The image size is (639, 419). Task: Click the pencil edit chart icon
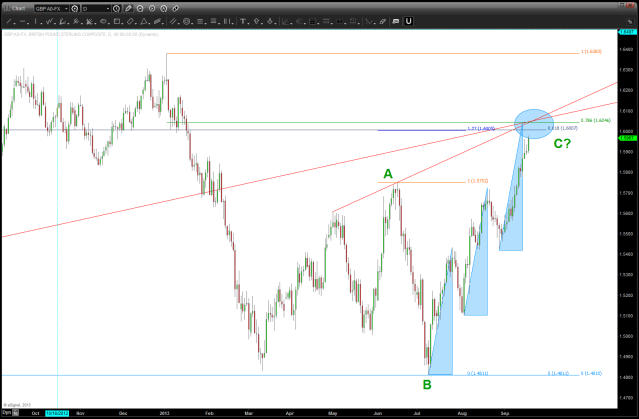click(128, 8)
